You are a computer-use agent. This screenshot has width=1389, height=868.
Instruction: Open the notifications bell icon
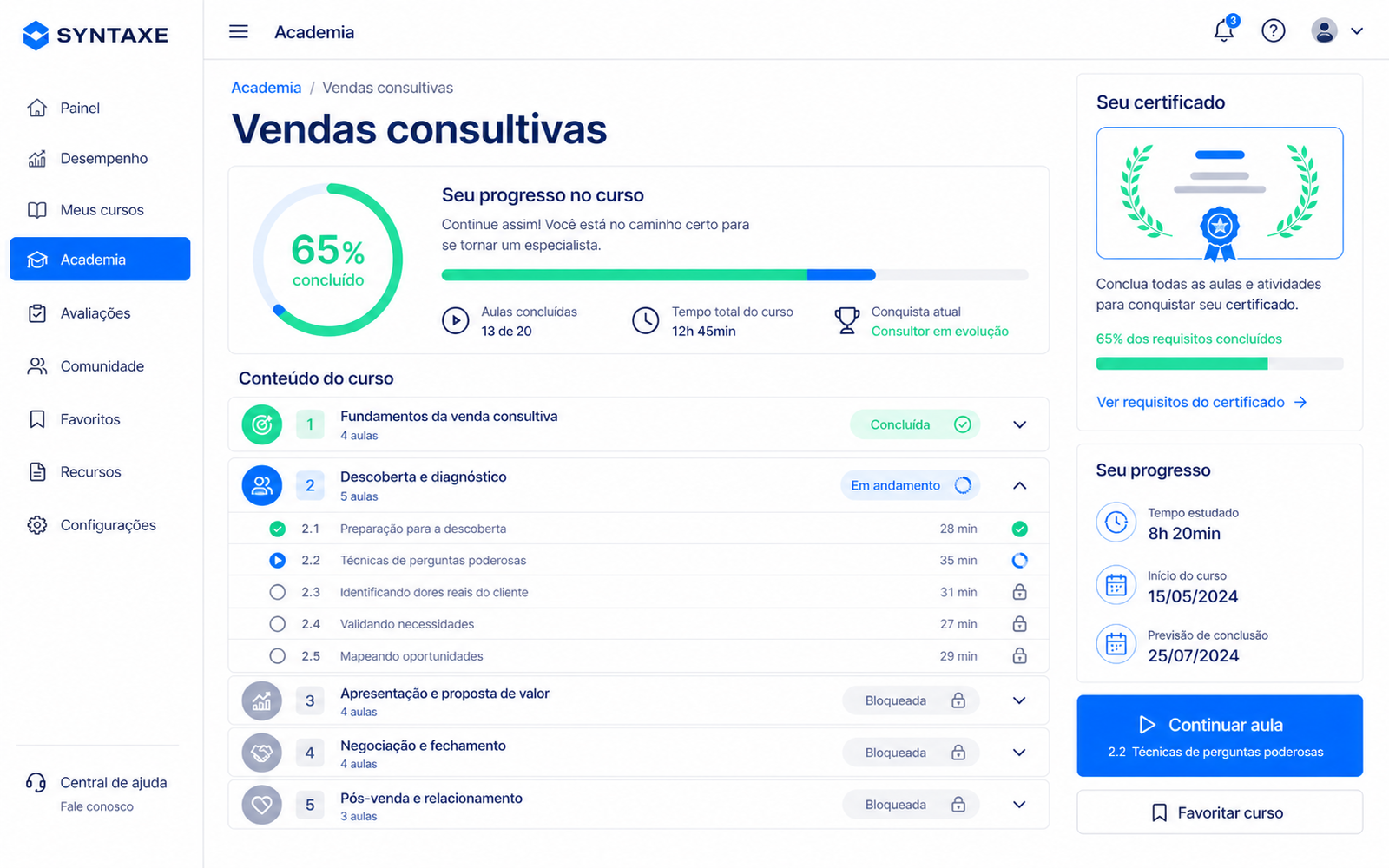(x=1224, y=30)
